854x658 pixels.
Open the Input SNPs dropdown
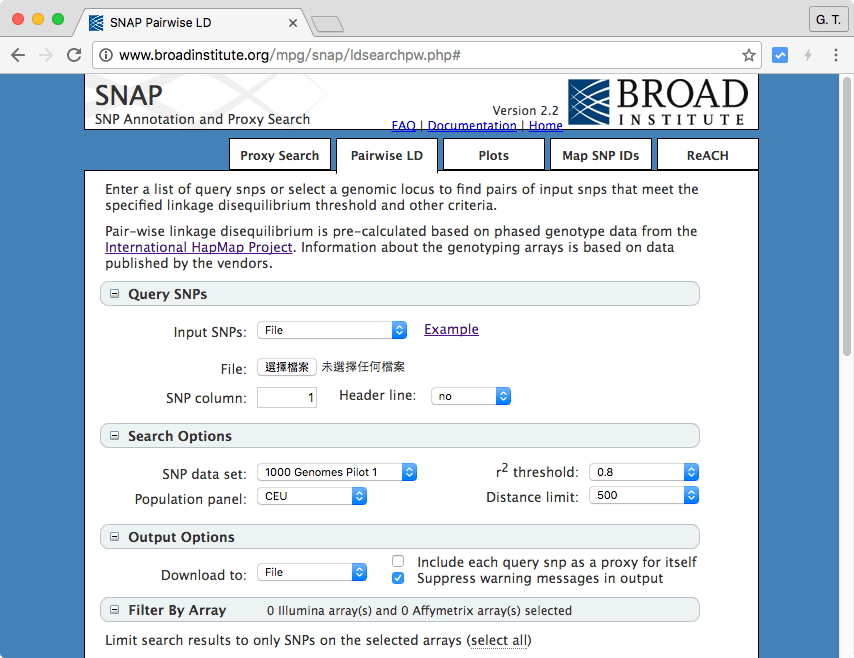click(331, 330)
